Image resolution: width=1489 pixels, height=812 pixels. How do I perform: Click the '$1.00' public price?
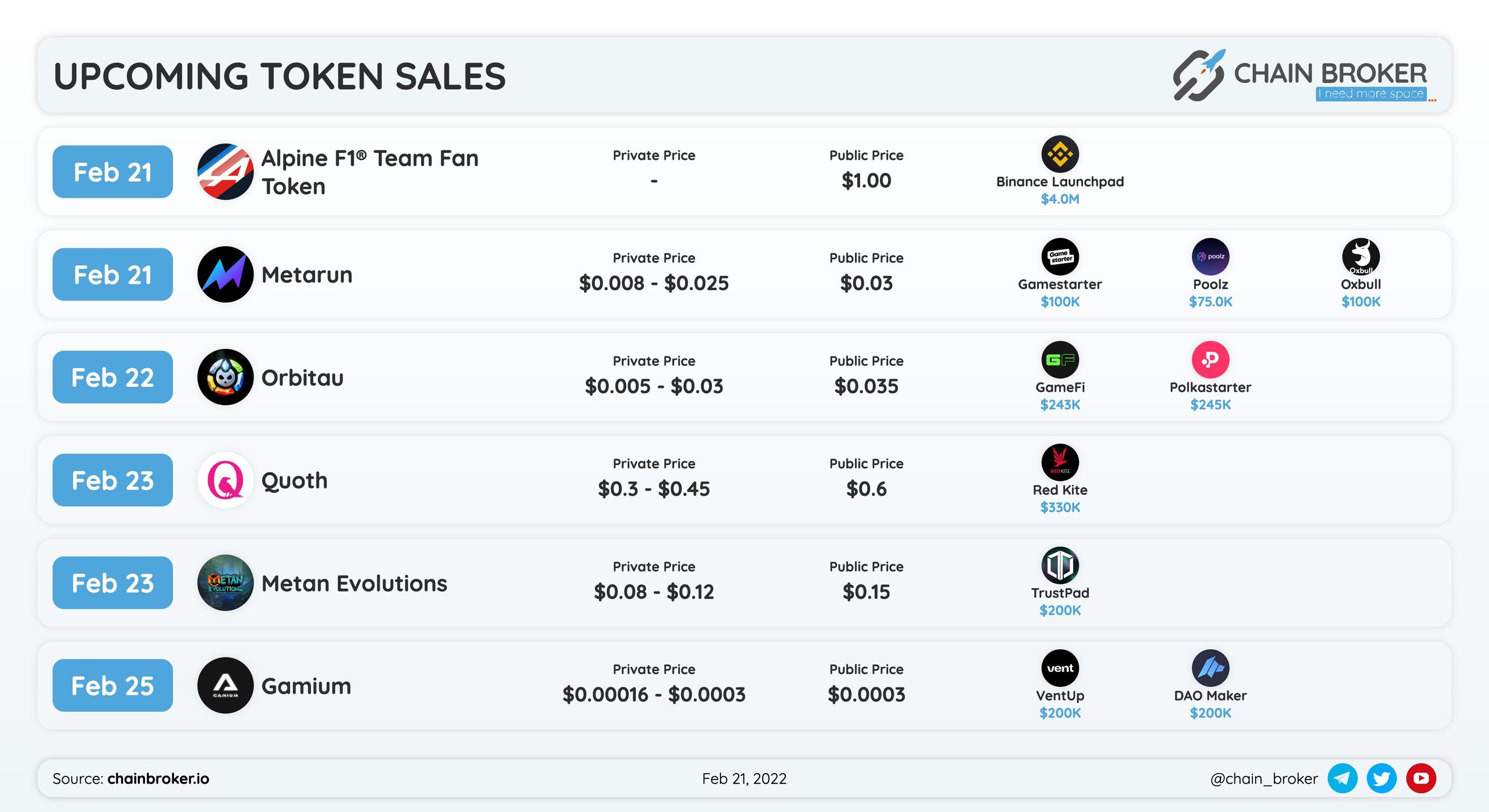pyautogui.click(x=866, y=180)
